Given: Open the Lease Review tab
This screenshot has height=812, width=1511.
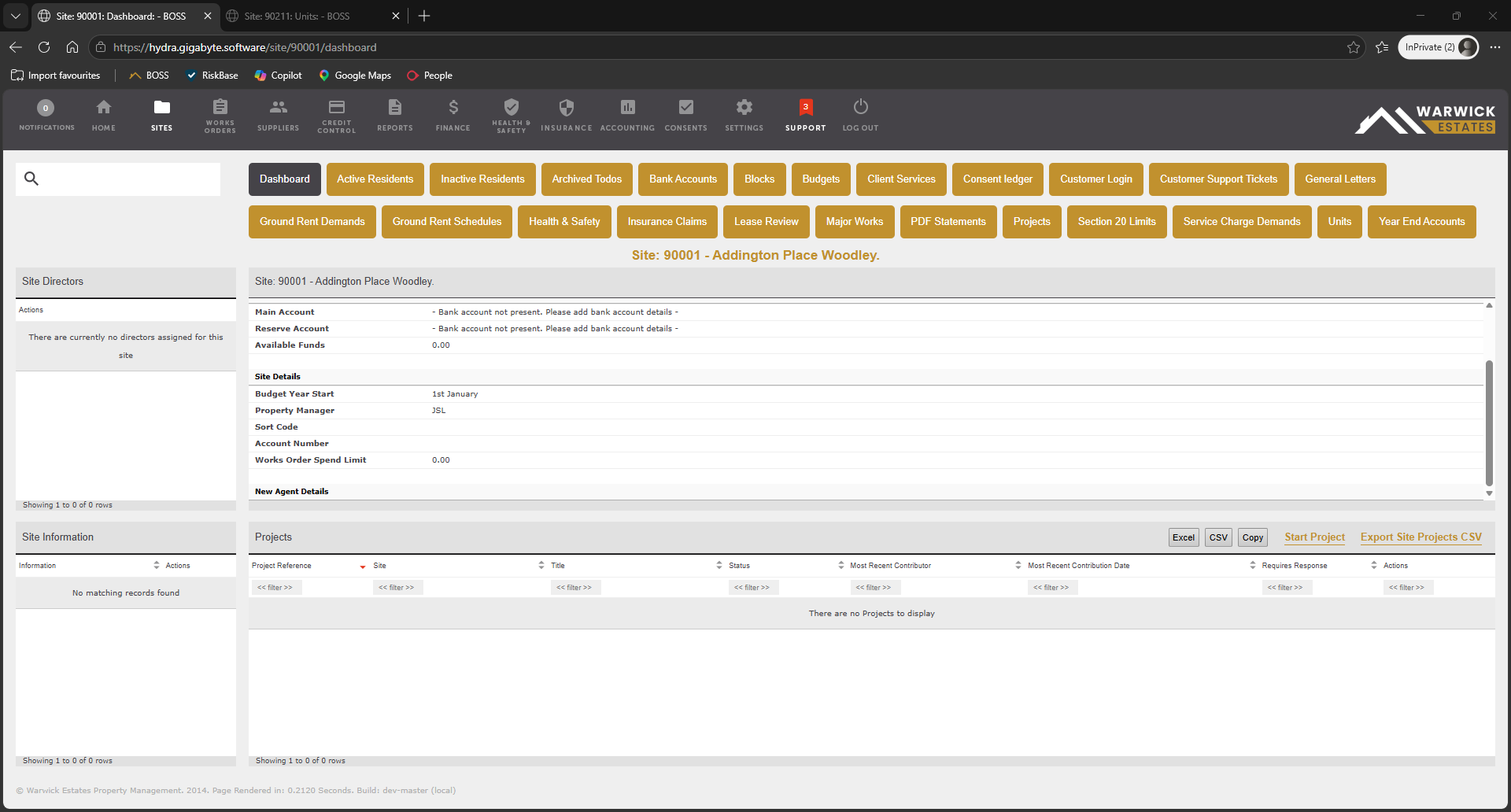Looking at the screenshot, I should [x=767, y=222].
